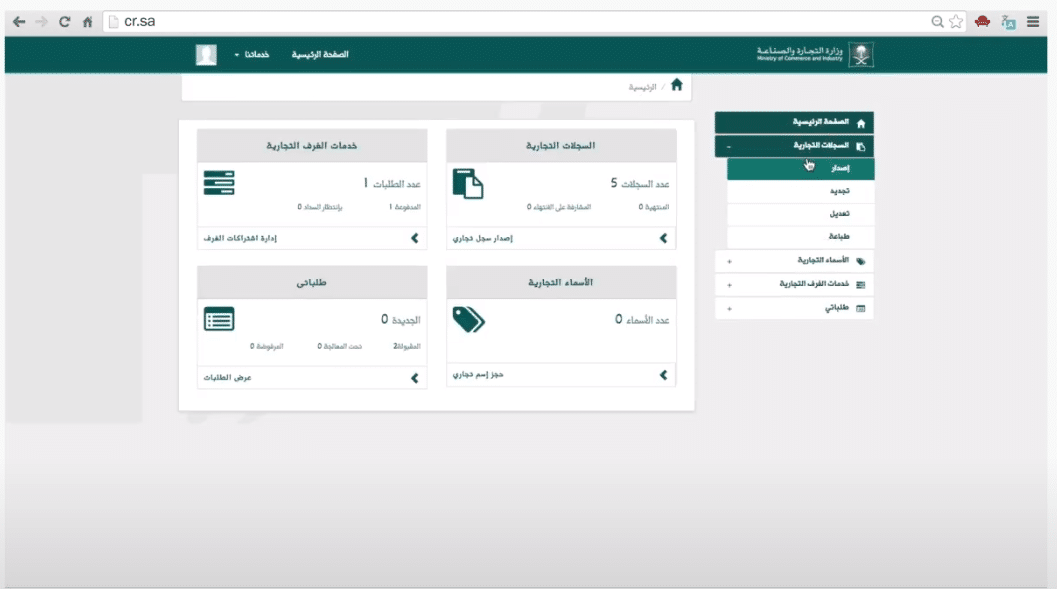Viewport: 1057px width, 589px height.
Task: Open the user profile avatar in header
Action: coord(206,55)
